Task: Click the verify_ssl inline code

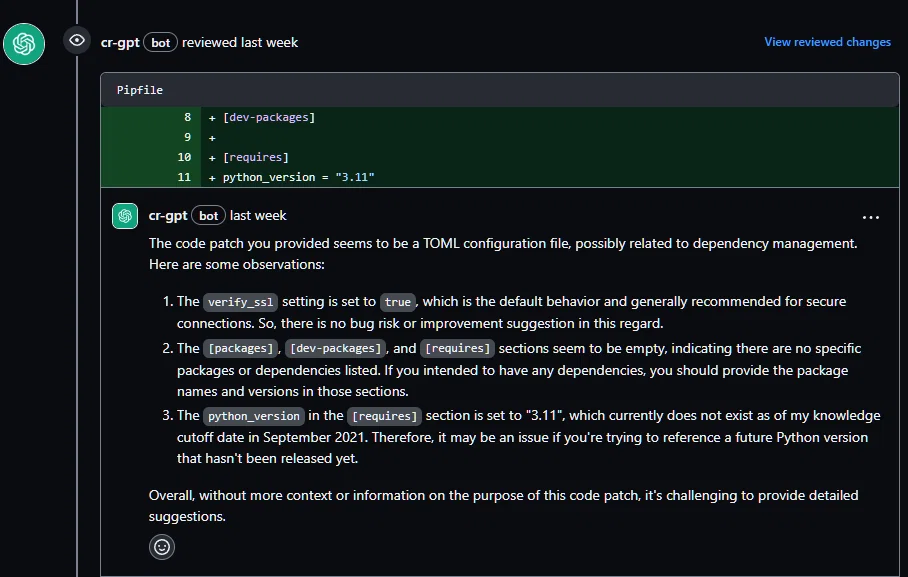Action: (x=240, y=302)
